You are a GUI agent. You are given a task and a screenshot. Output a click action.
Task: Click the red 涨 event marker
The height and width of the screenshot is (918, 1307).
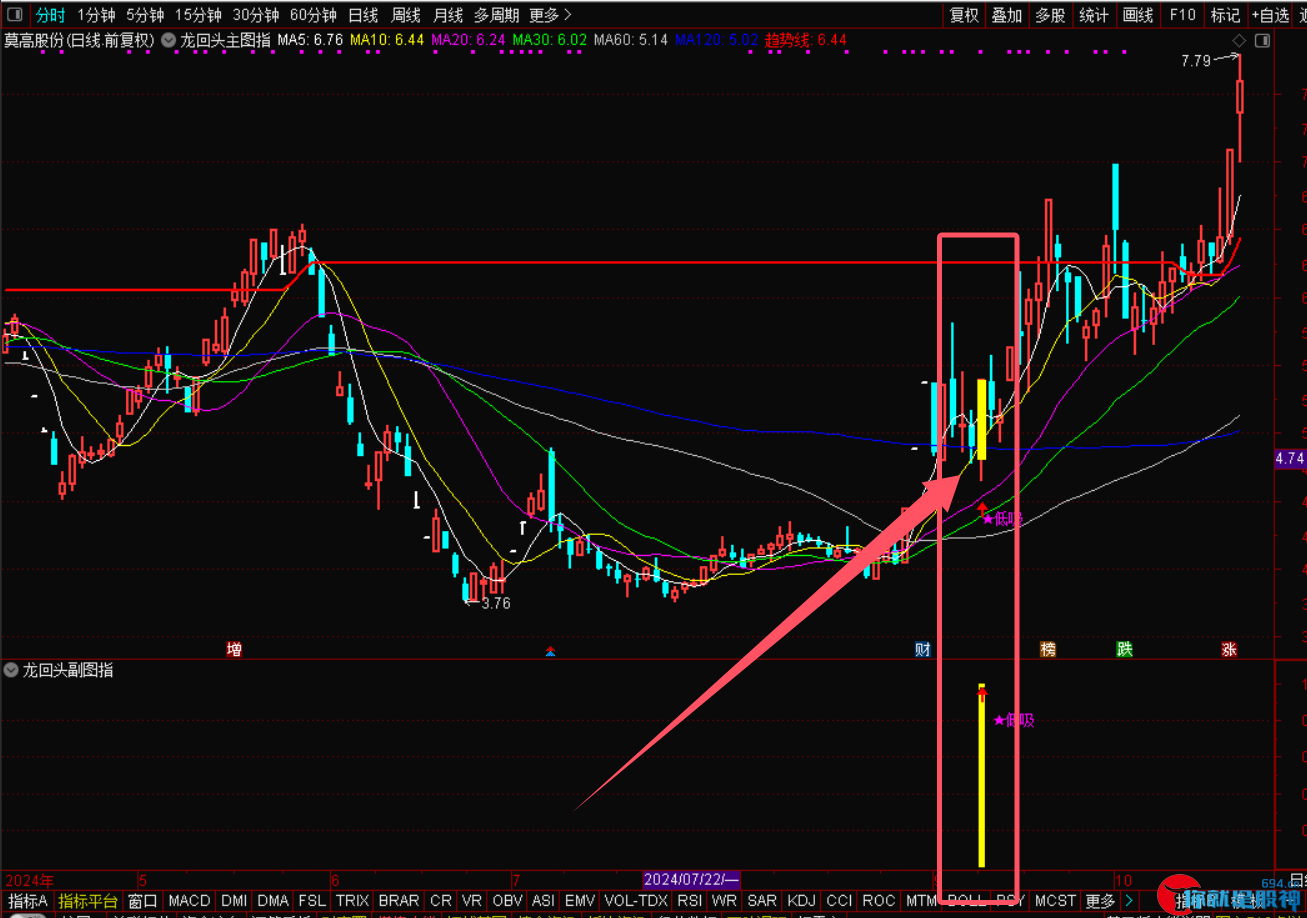click(x=1229, y=649)
